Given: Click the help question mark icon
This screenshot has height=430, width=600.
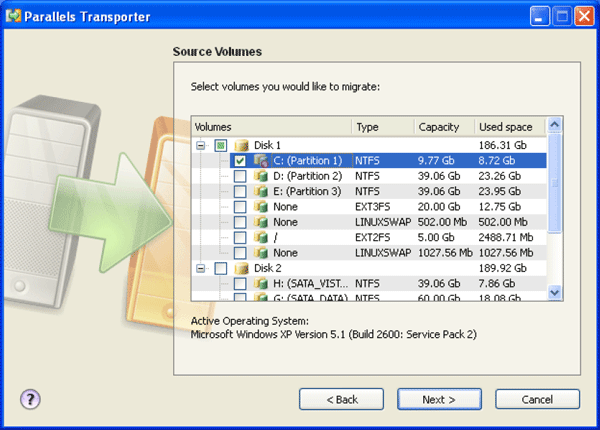Looking at the screenshot, I should click(30, 399).
